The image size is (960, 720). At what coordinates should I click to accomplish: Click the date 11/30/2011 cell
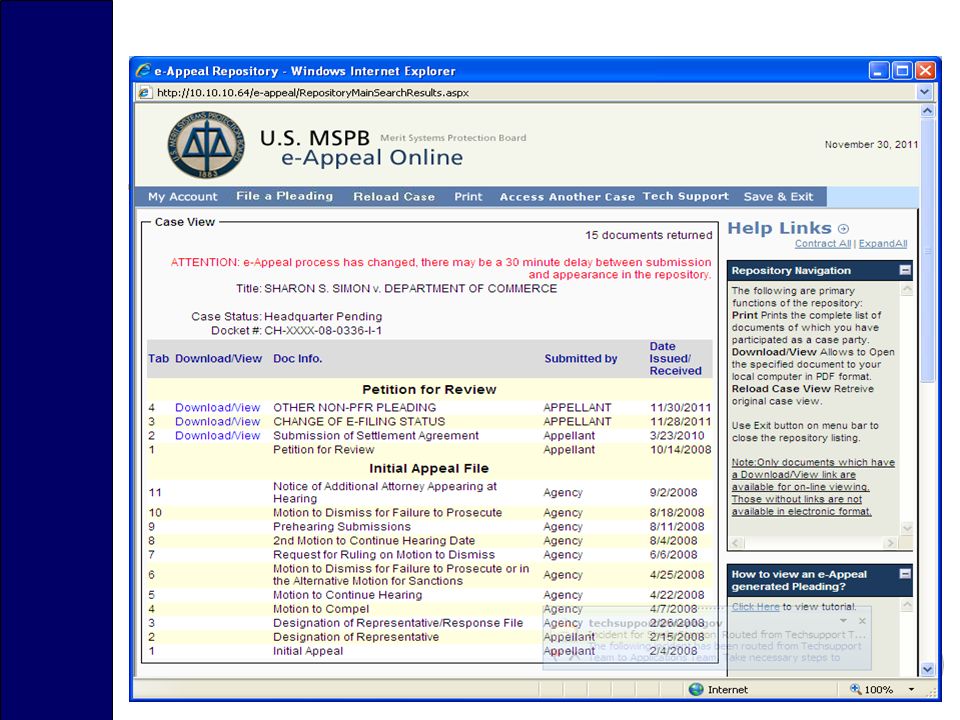pyautogui.click(x=680, y=408)
